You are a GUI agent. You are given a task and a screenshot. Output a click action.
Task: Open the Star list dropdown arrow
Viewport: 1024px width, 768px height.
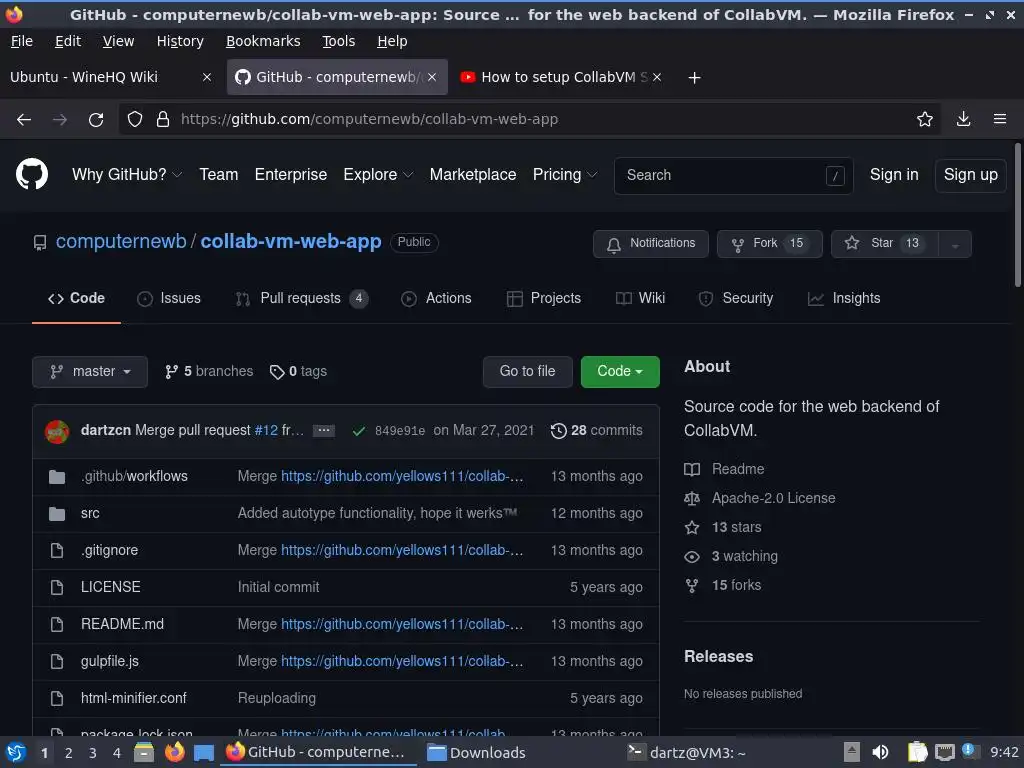(955, 244)
